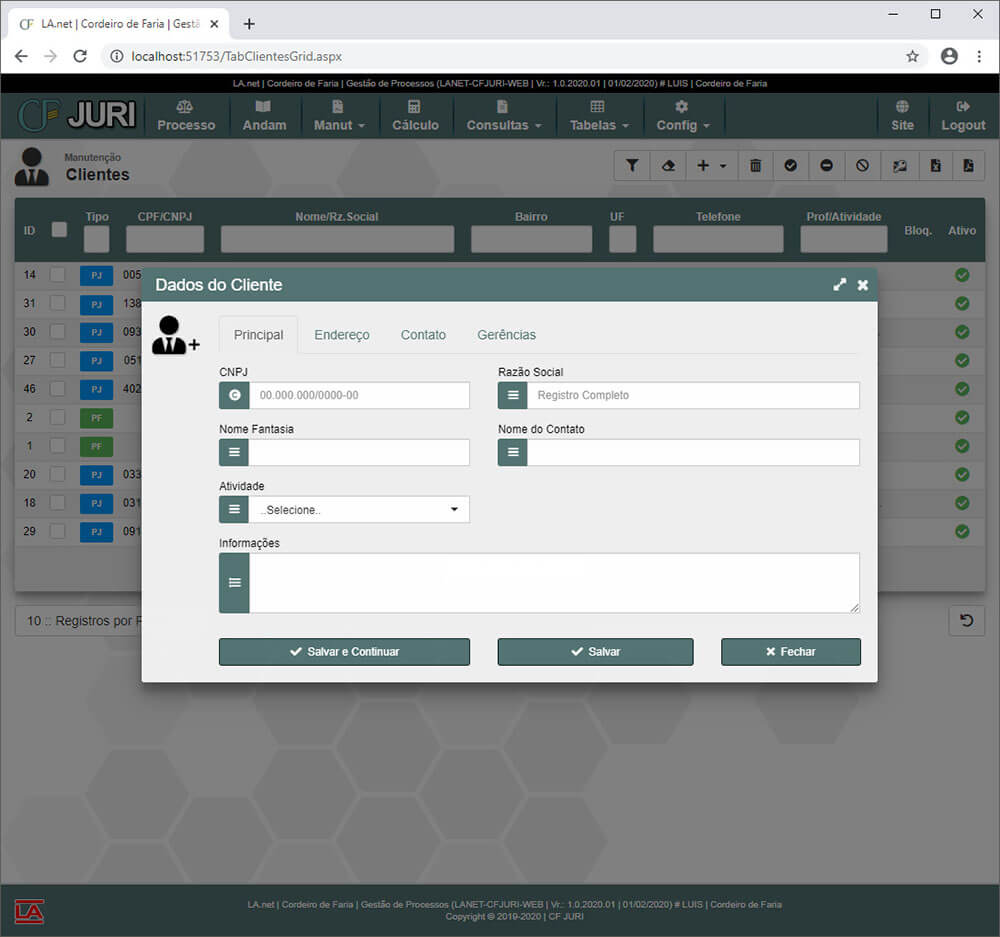
Task: Click the filter funnel toolbar icon
Action: pos(632,166)
